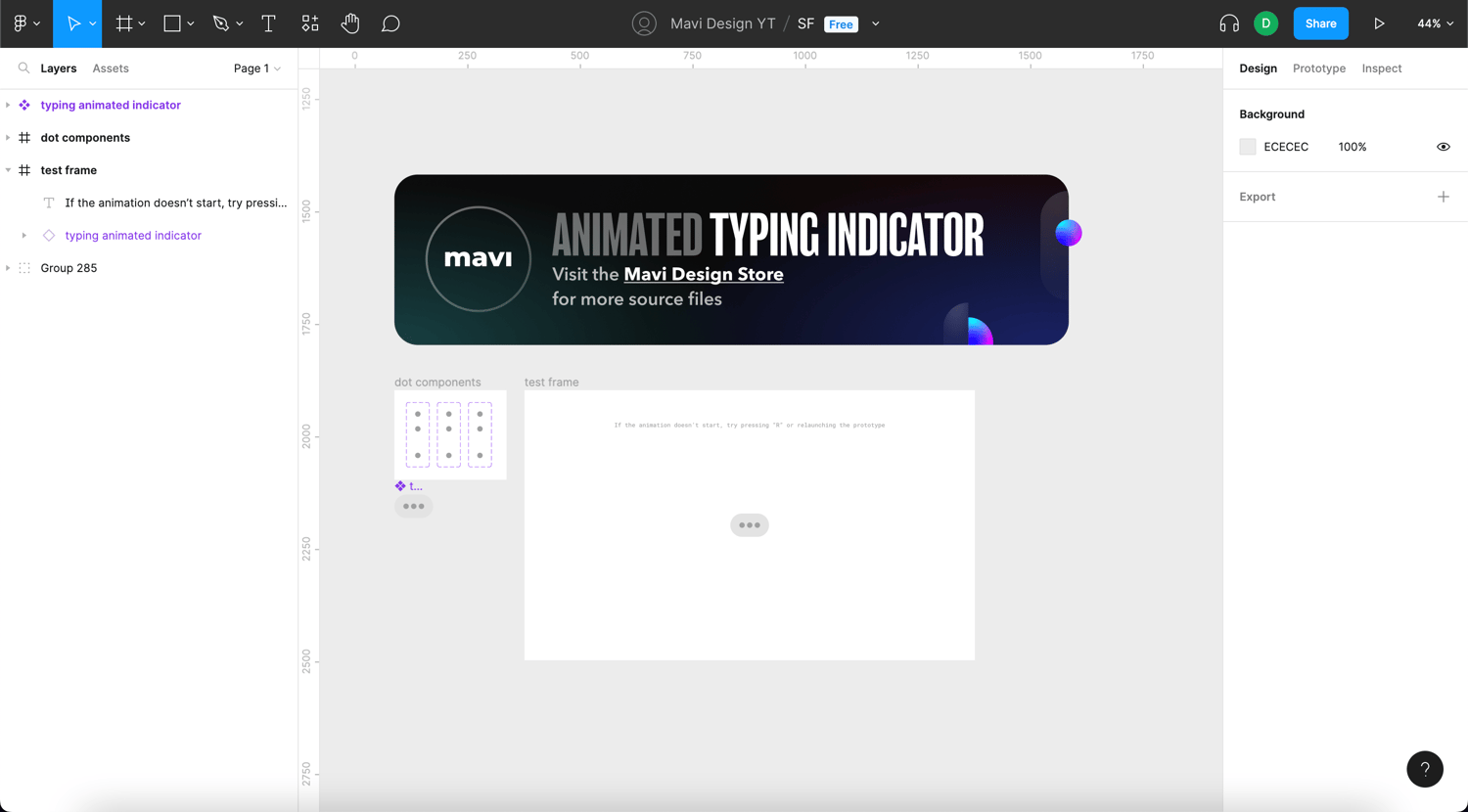Click the green D user avatar
The image size is (1468, 812).
pyautogui.click(x=1265, y=23)
